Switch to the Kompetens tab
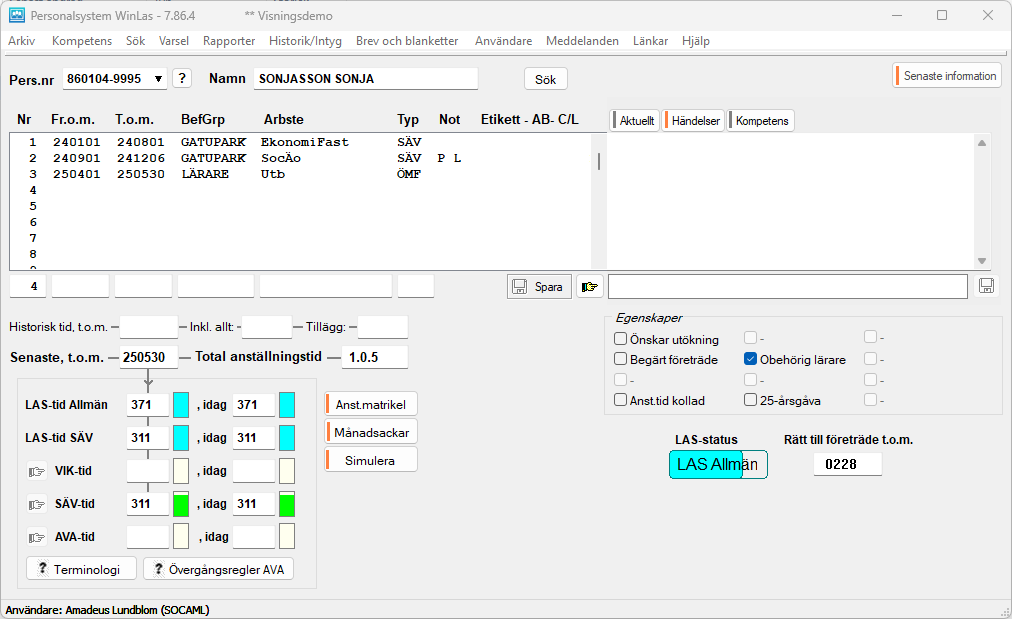Image resolution: width=1012 pixels, height=619 pixels. point(761,121)
